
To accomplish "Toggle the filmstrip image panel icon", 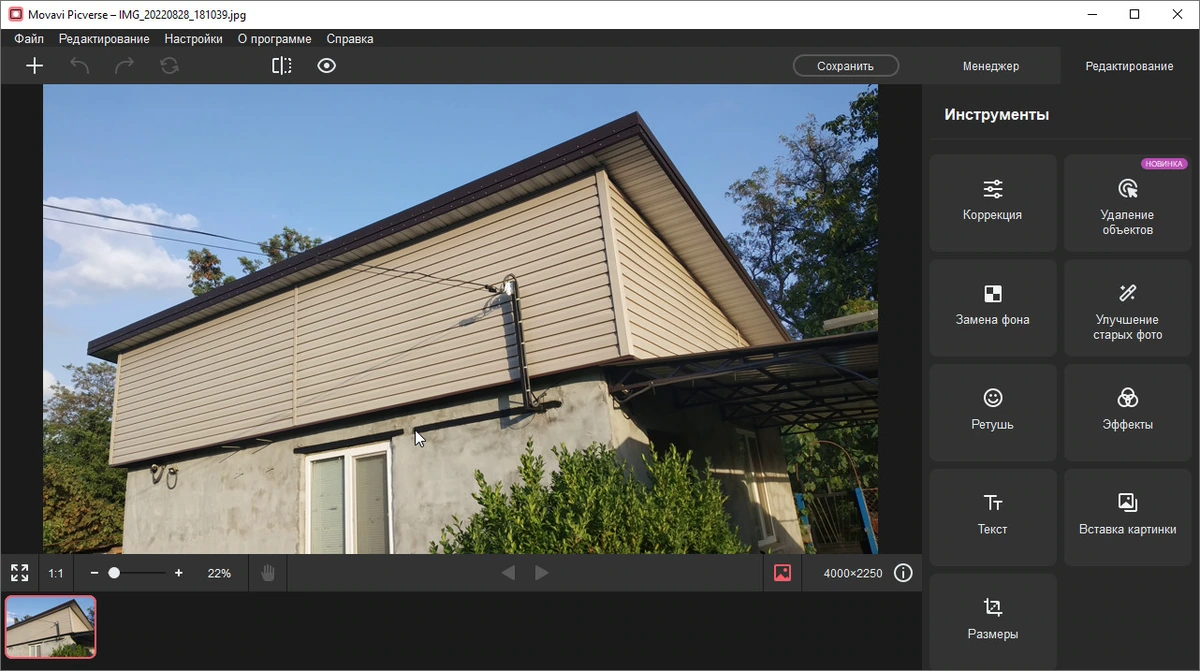I will click(x=782, y=573).
